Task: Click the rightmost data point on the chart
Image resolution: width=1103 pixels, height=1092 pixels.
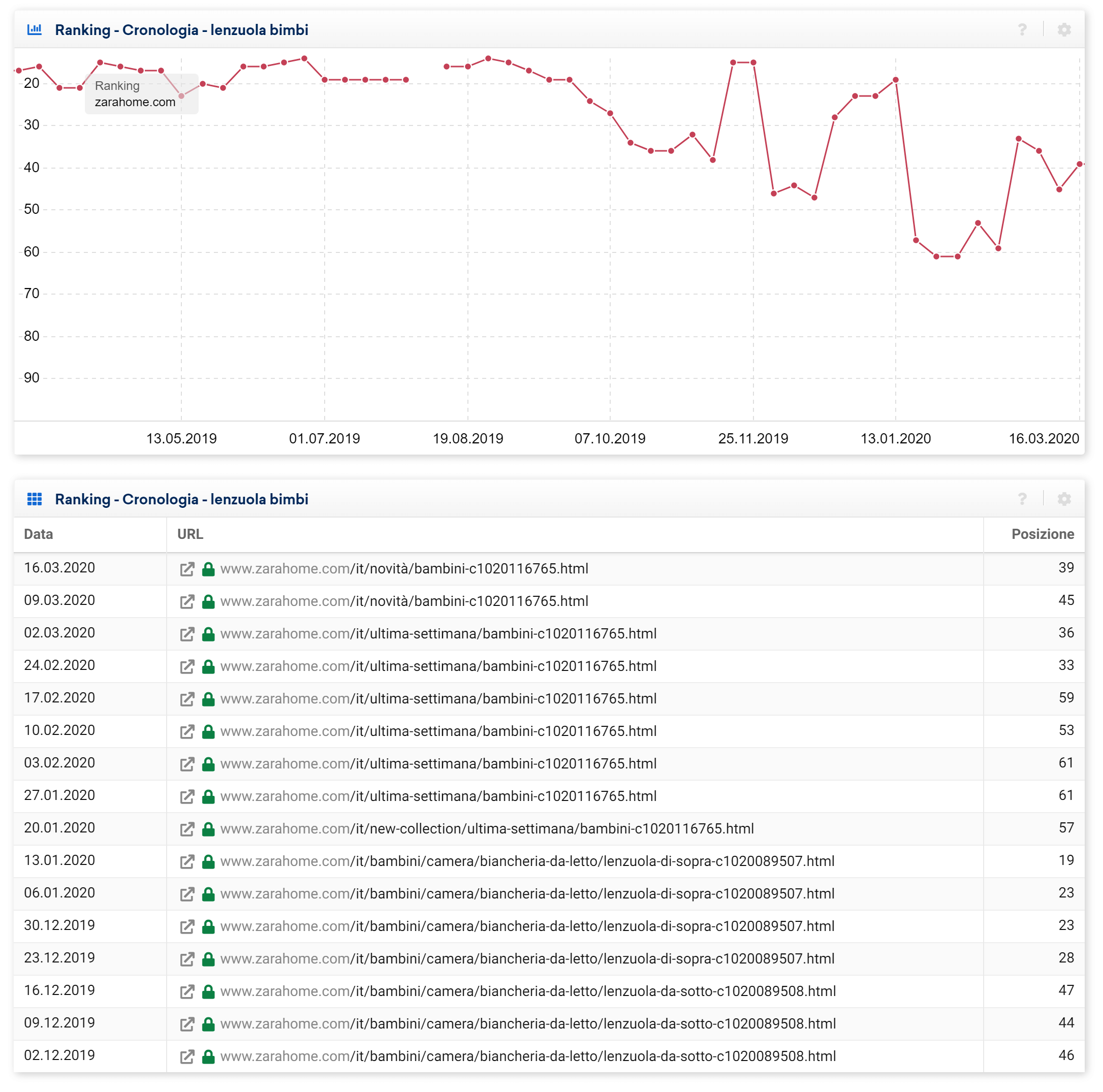Action: [x=1080, y=165]
